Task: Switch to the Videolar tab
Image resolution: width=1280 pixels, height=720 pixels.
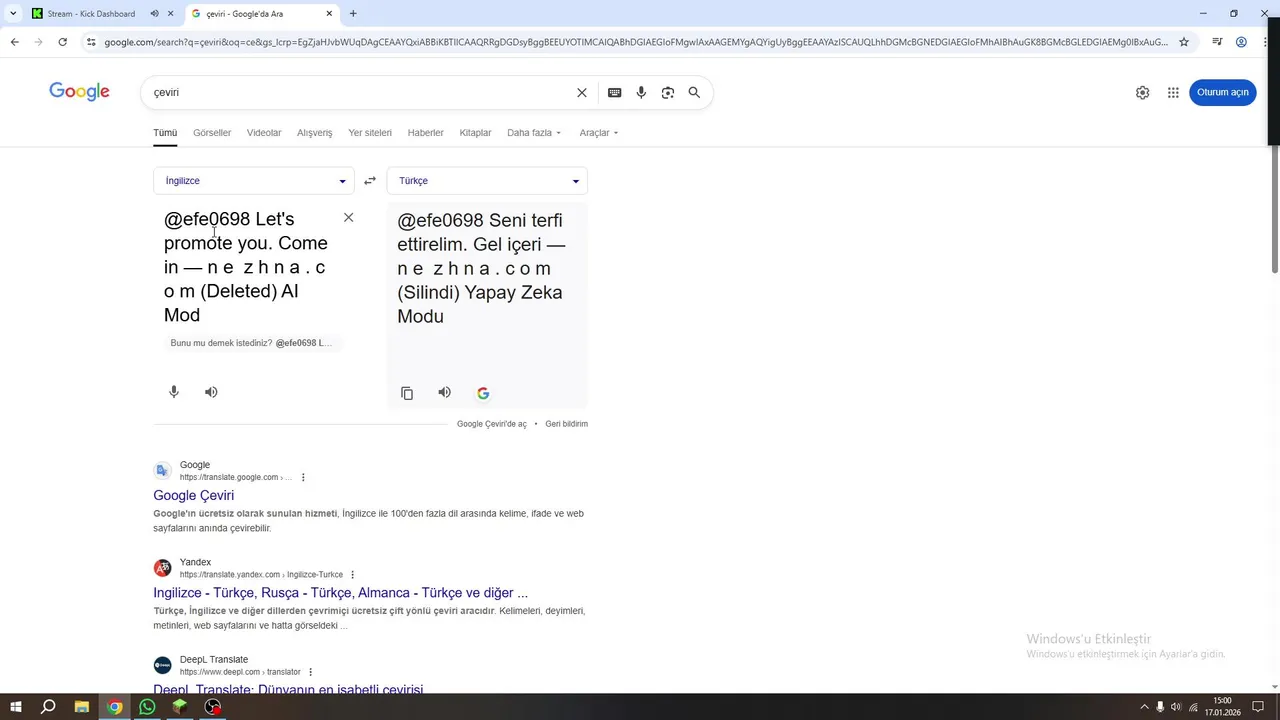Action: [x=264, y=133]
